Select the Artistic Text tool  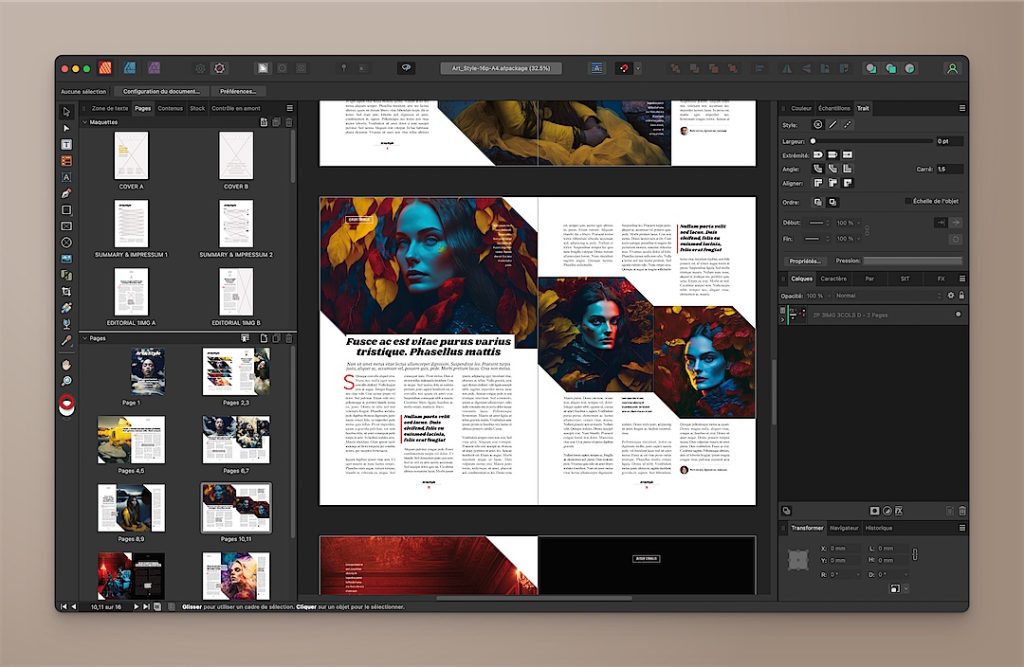[67, 177]
